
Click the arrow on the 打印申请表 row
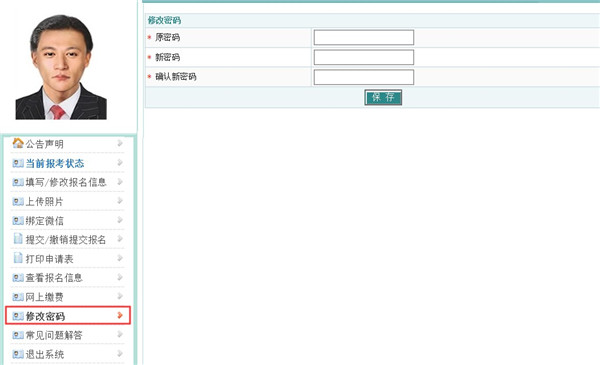pyautogui.click(x=120, y=258)
